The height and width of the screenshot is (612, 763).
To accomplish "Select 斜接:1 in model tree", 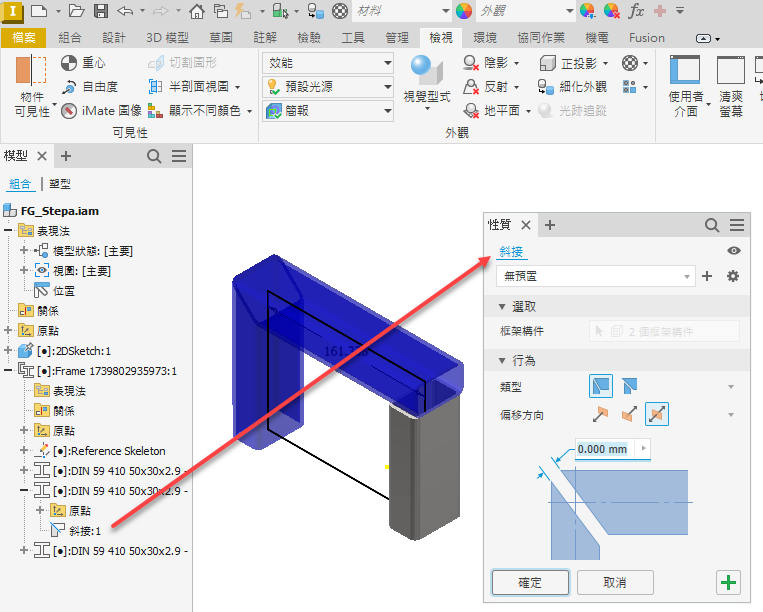I will (x=85, y=531).
